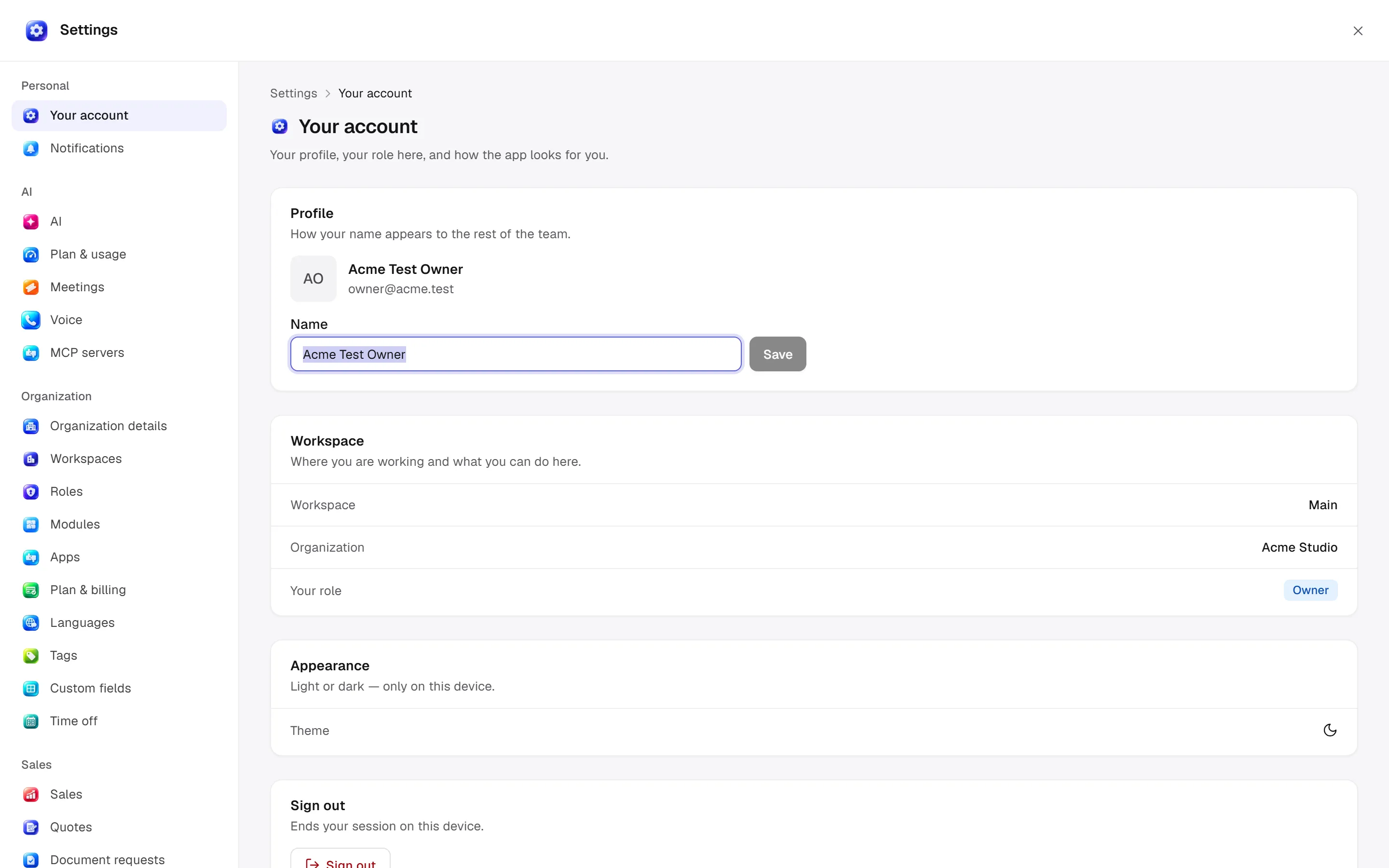Go to Quotes settings
The width and height of the screenshot is (1389, 868).
point(119,827)
